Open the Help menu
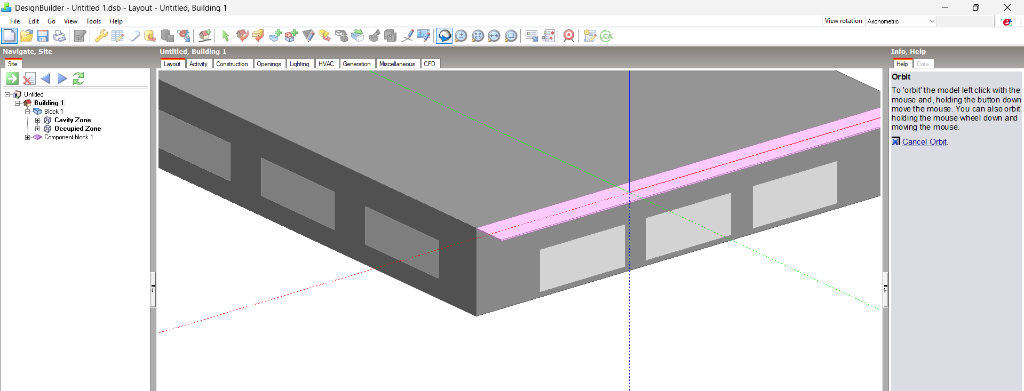 (x=116, y=21)
